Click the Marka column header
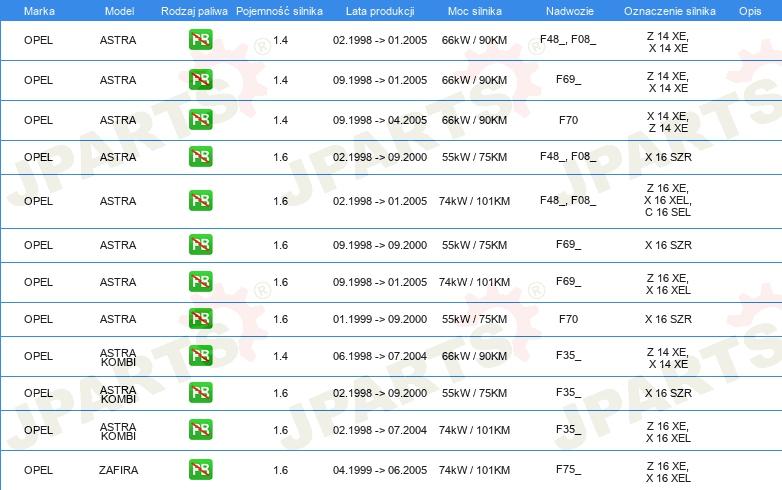The image size is (782, 490). 39,11
